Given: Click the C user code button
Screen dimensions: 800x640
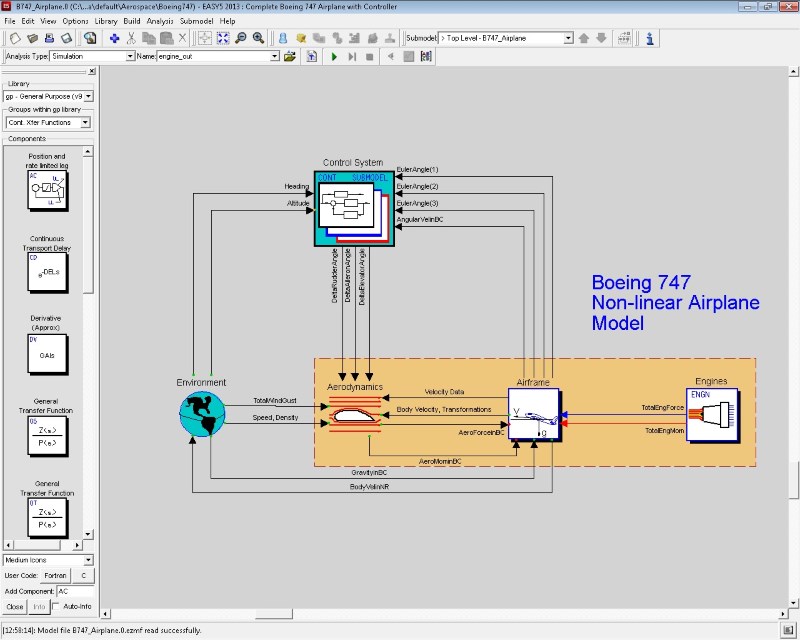Looking at the screenshot, I should pyautogui.click(x=84, y=576).
